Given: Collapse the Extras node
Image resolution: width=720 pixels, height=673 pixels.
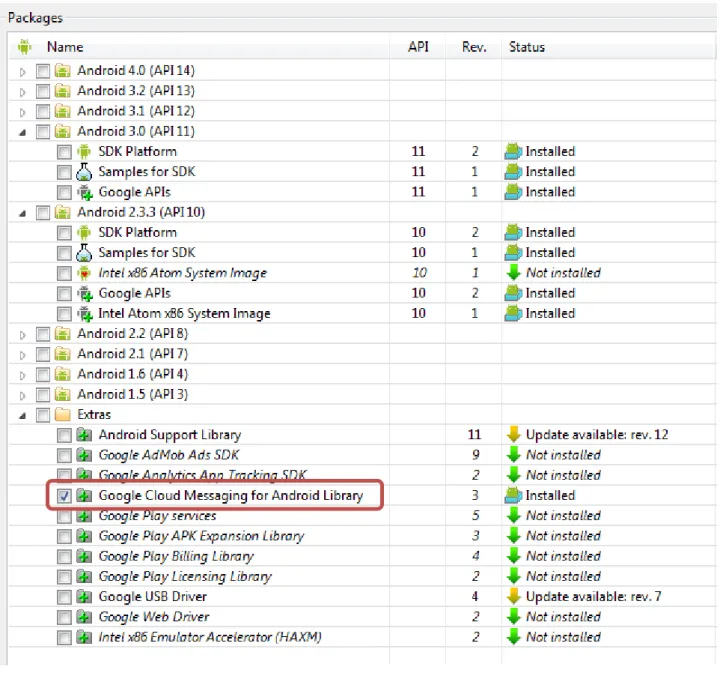Looking at the screenshot, I should [22, 416].
